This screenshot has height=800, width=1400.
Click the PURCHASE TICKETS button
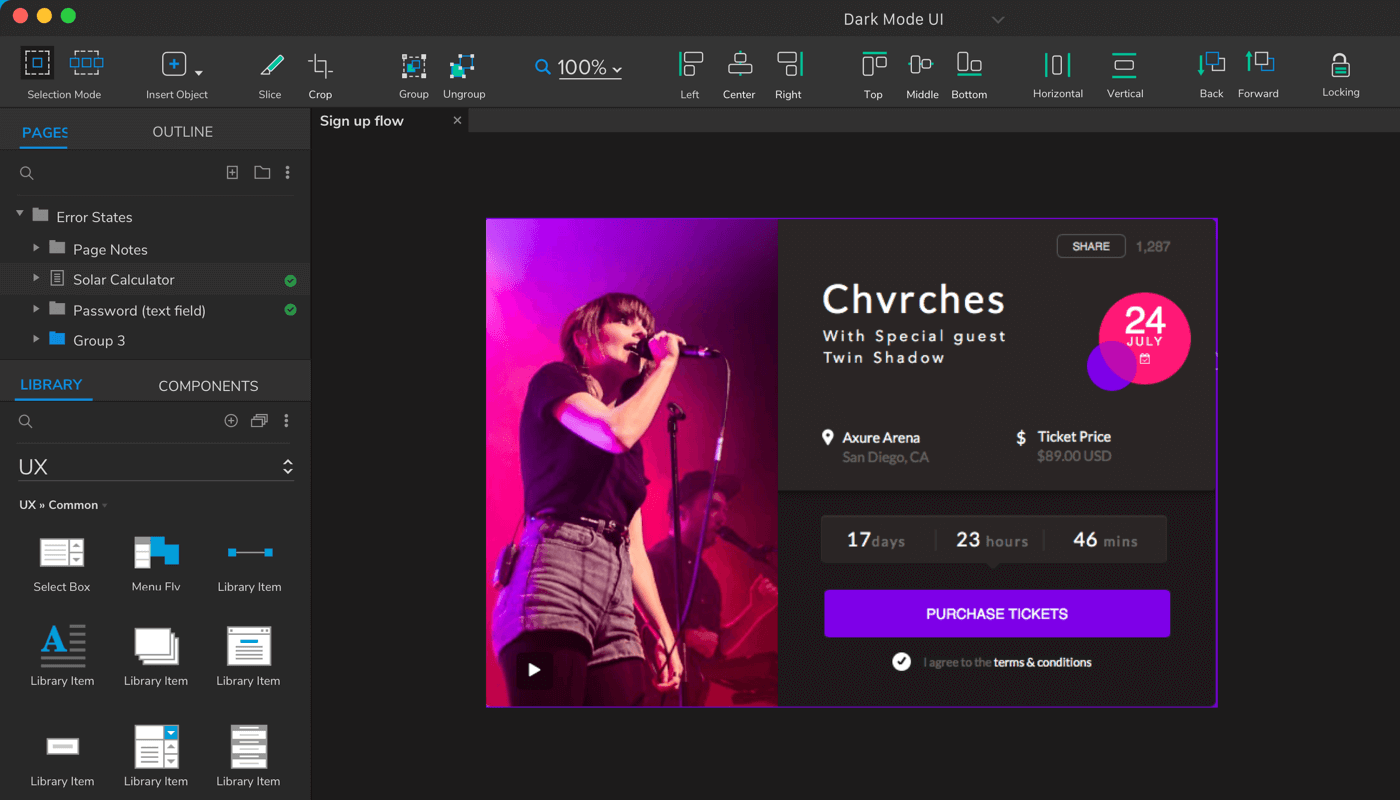996,613
